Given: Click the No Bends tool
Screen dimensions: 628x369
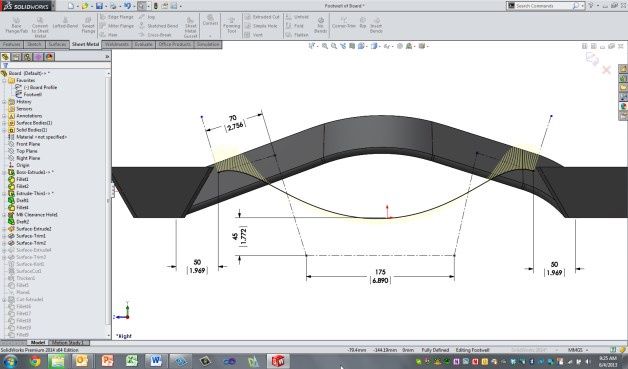Looking at the screenshot, I should tap(320, 25).
